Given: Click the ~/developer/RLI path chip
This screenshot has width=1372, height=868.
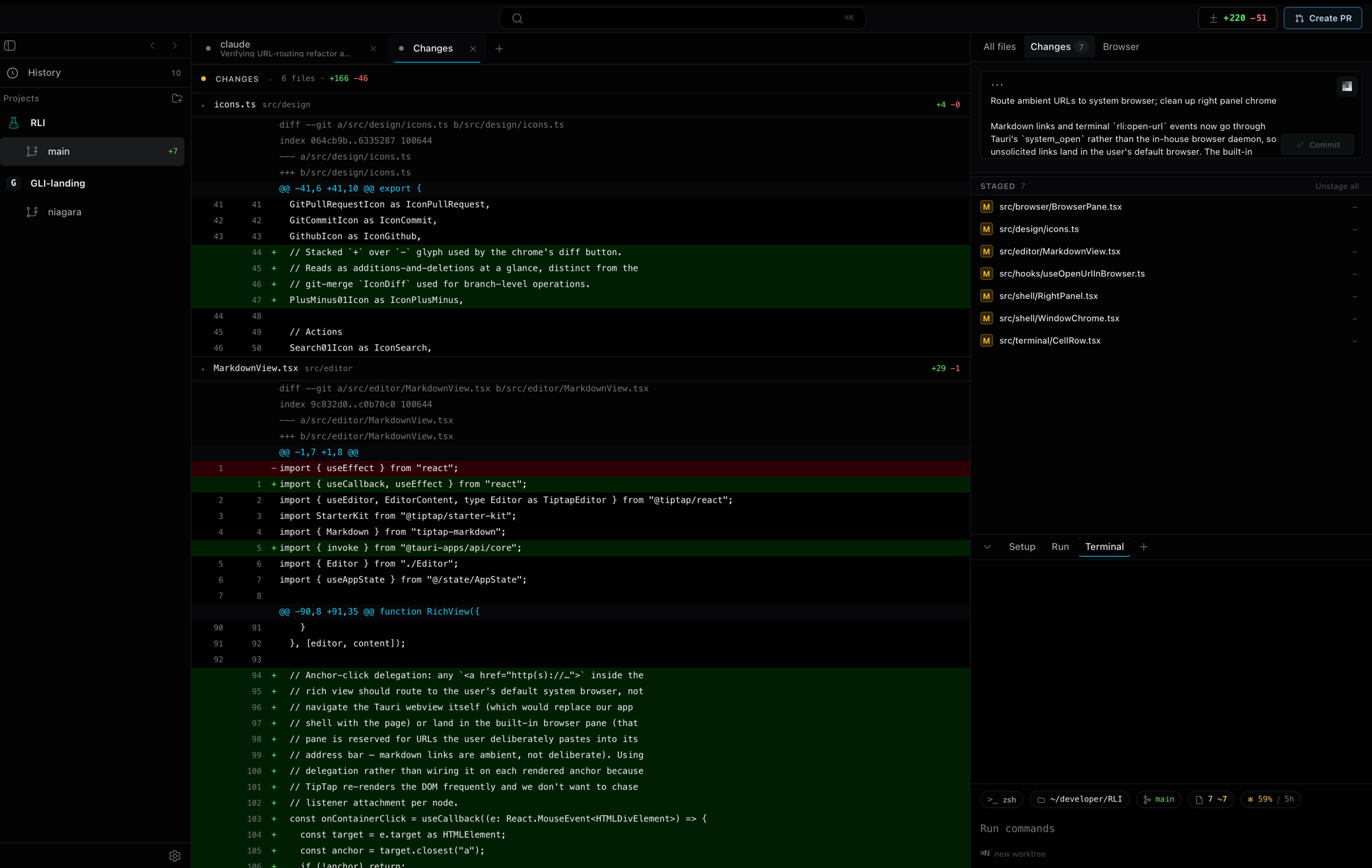Looking at the screenshot, I should [1080, 799].
